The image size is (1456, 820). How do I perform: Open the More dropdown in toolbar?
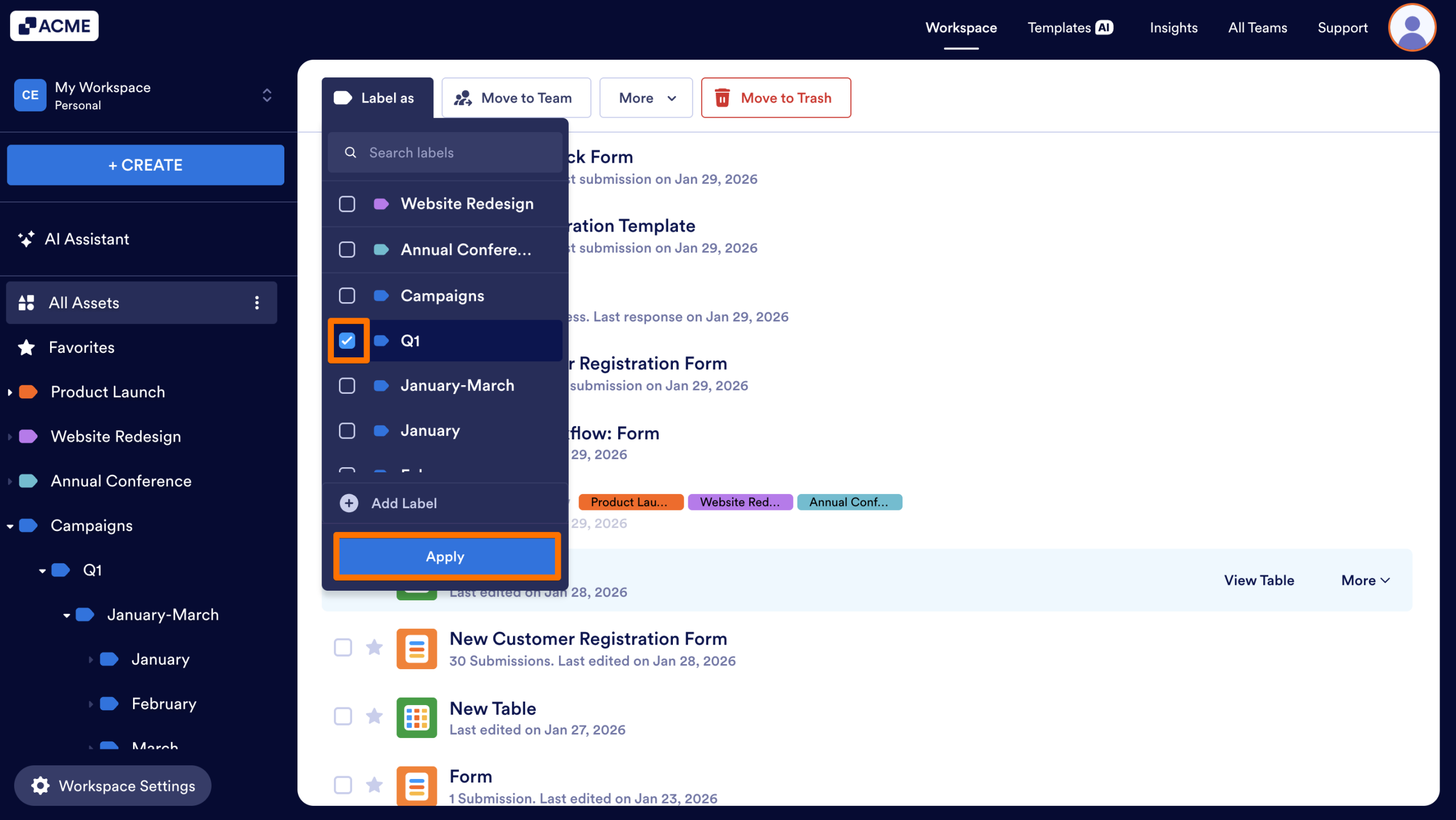(646, 98)
